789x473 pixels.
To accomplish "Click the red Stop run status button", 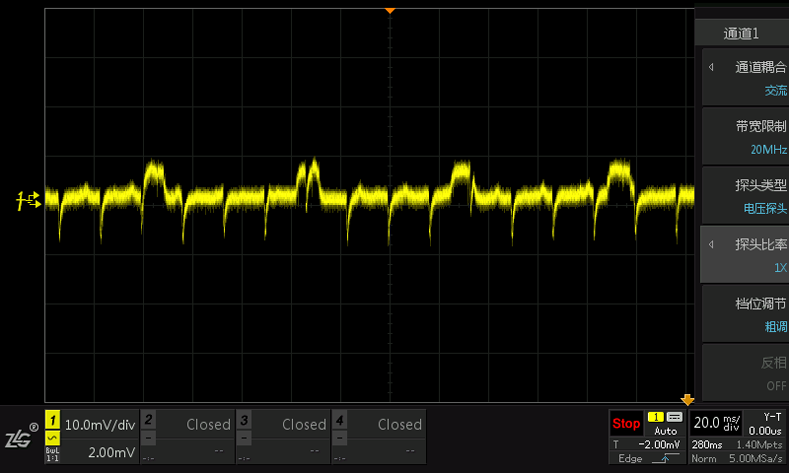I will pyautogui.click(x=626, y=424).
